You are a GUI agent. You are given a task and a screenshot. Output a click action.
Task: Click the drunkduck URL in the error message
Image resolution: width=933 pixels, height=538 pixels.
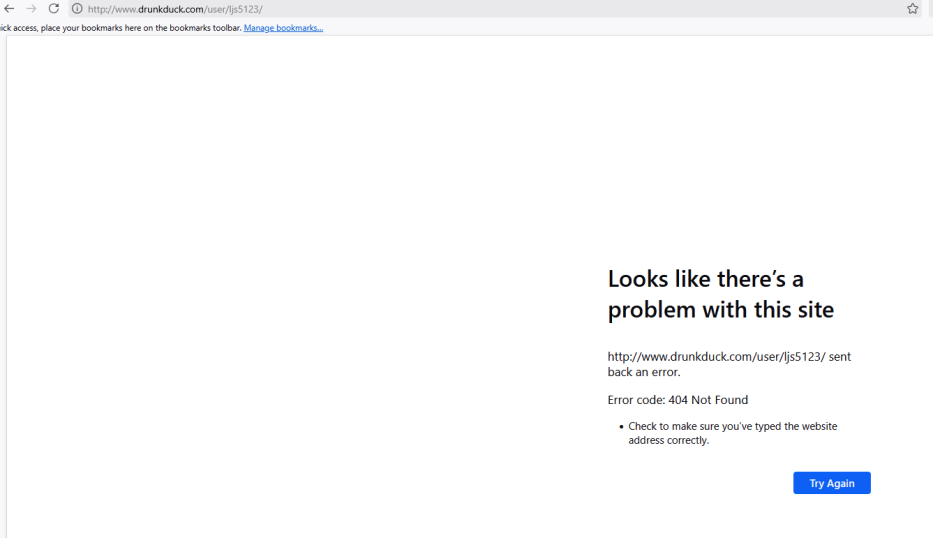tap(716, 357)
